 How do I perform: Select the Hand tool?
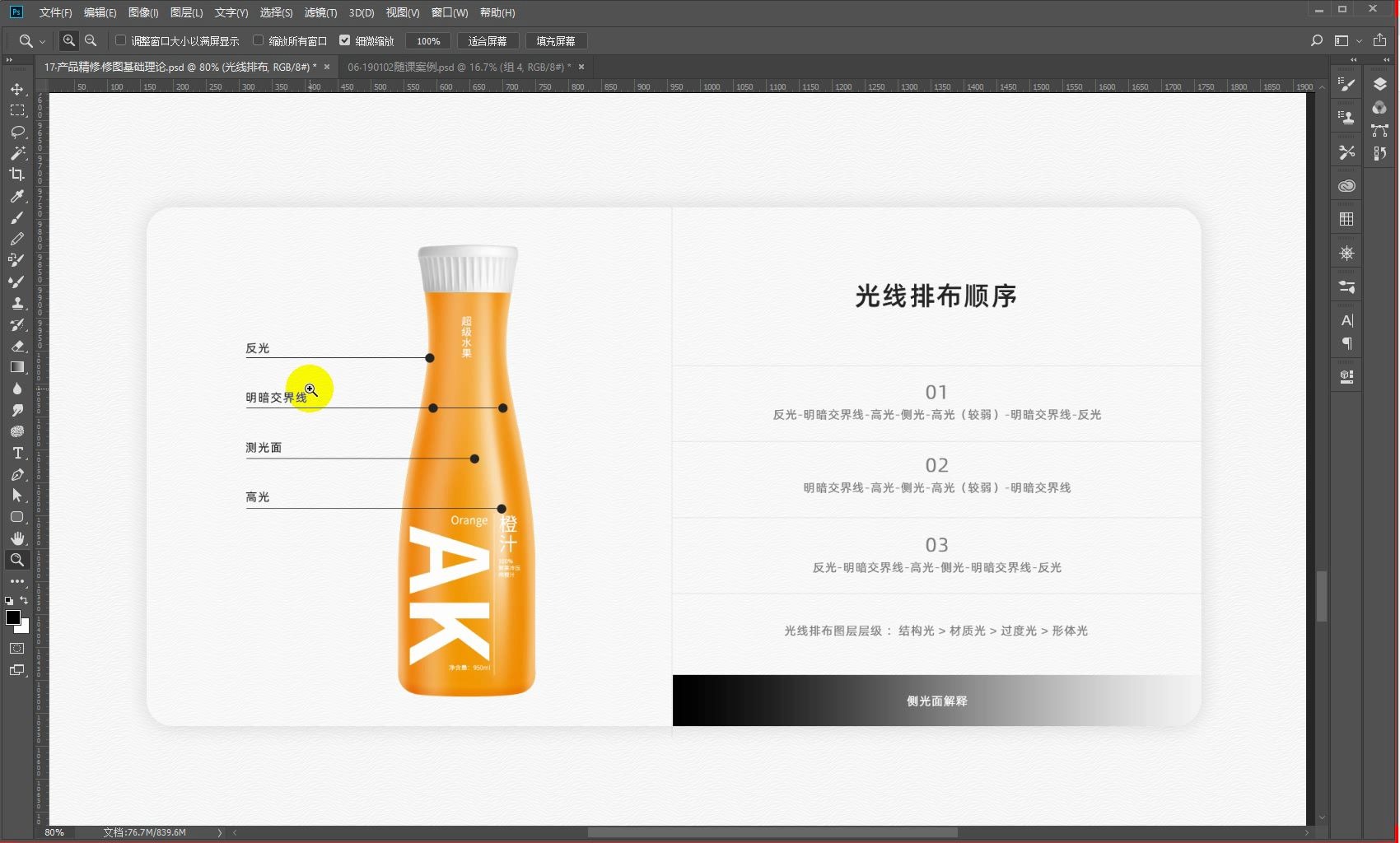(x=16, y=538)
